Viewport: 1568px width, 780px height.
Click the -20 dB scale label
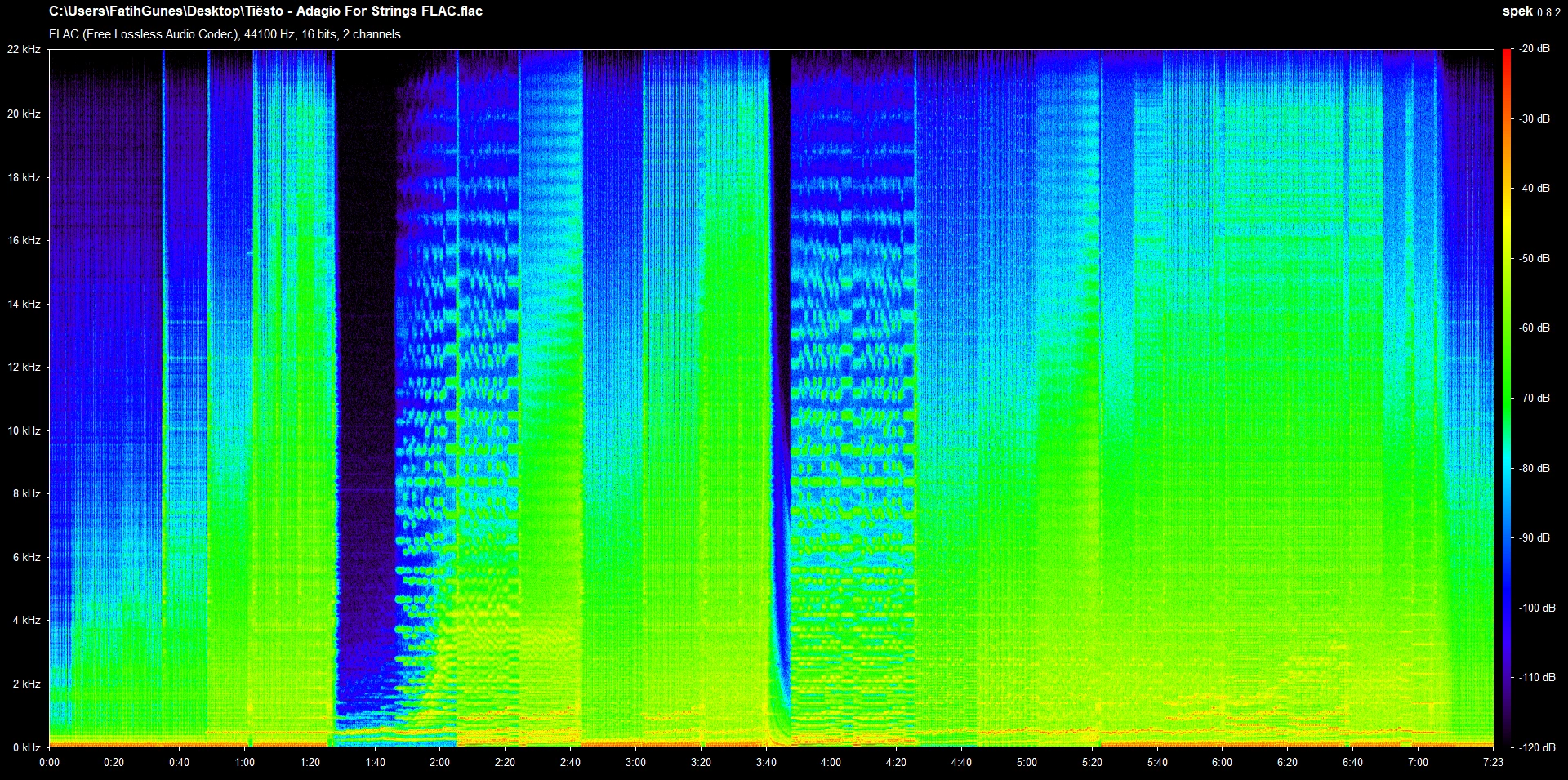[1535, 49]
